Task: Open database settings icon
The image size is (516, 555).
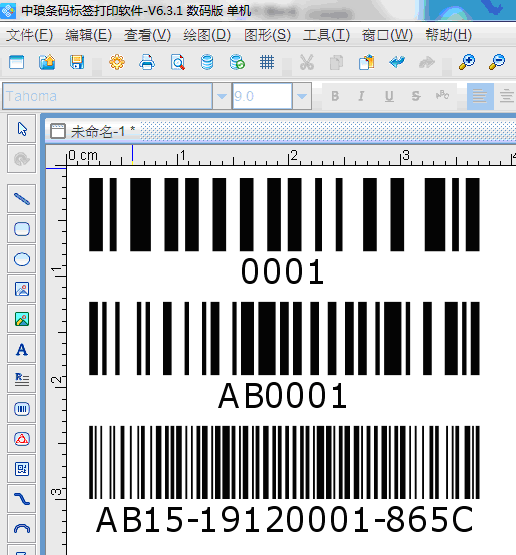Action: pos(207,63)
